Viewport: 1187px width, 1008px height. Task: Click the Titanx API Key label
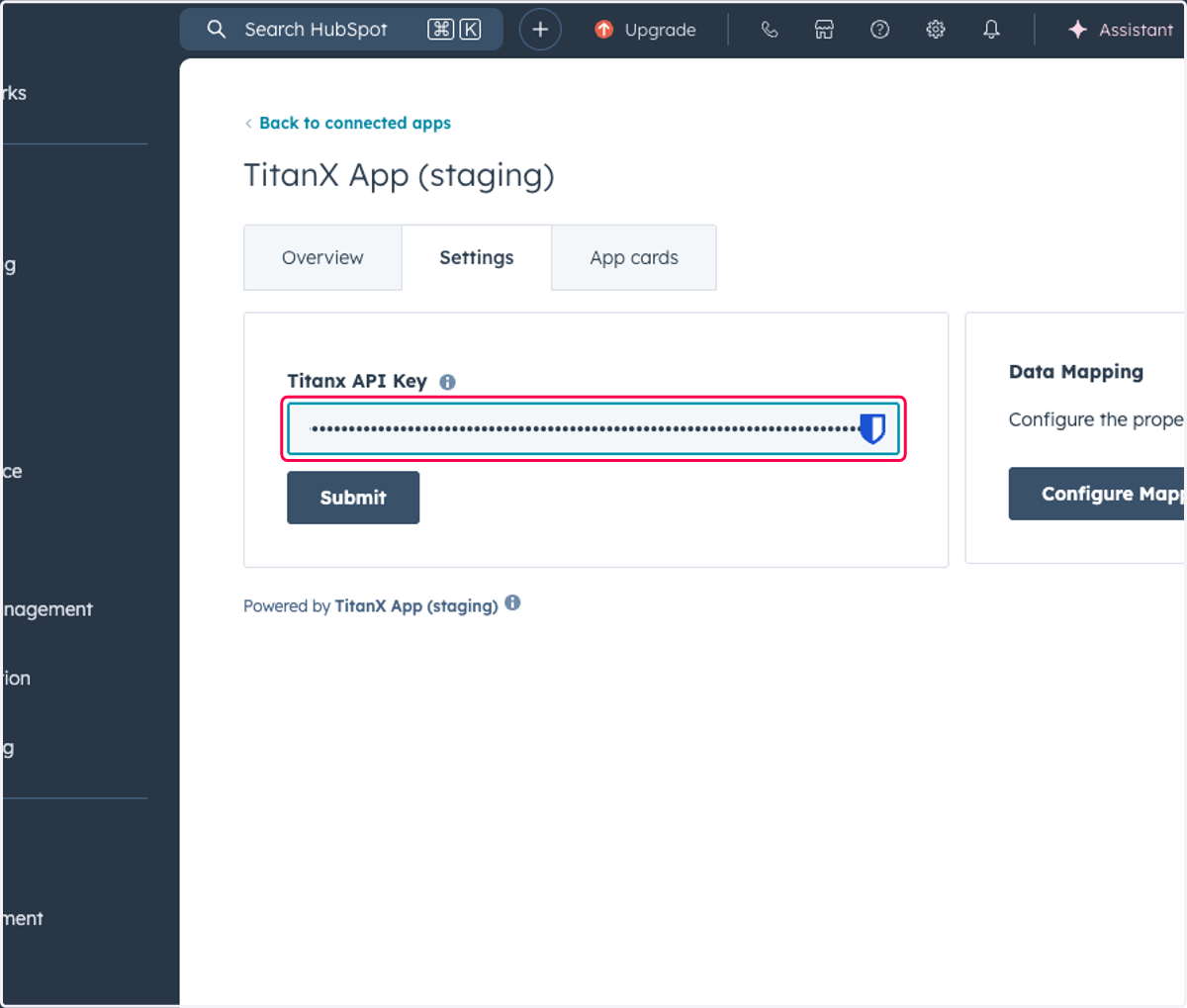click(357, 381)
